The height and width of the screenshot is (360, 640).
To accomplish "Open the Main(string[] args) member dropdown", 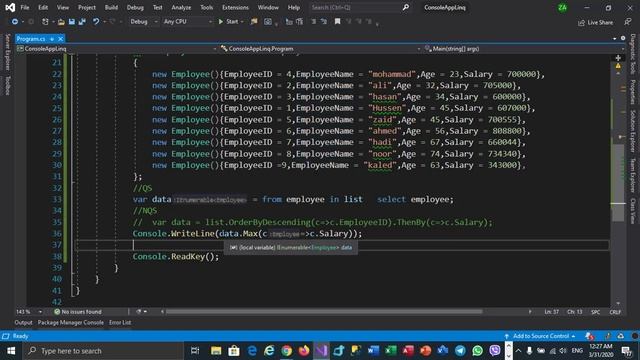I will pyautogui.click(x=524, y=49).
